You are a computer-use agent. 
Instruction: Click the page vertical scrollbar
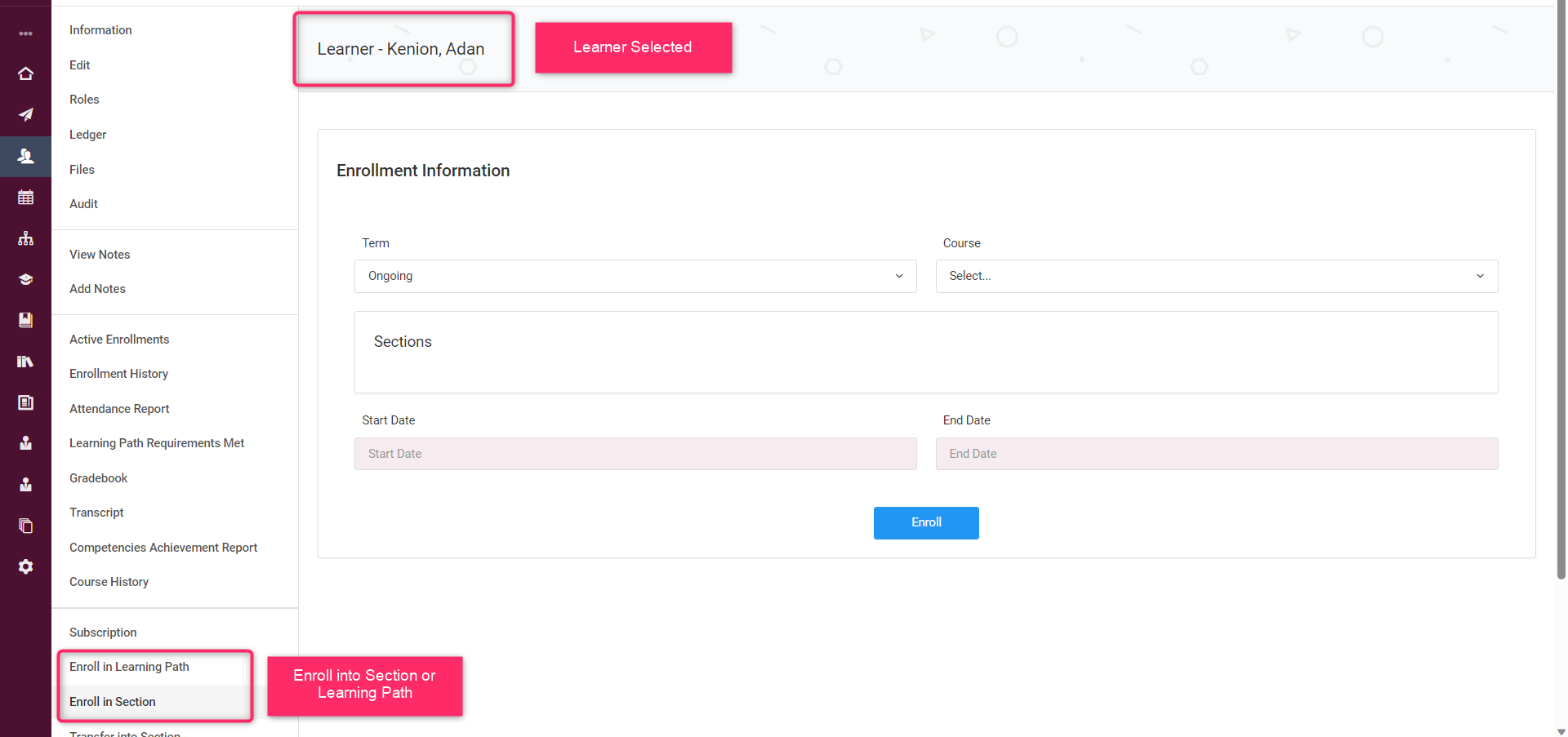(1561, 290)
